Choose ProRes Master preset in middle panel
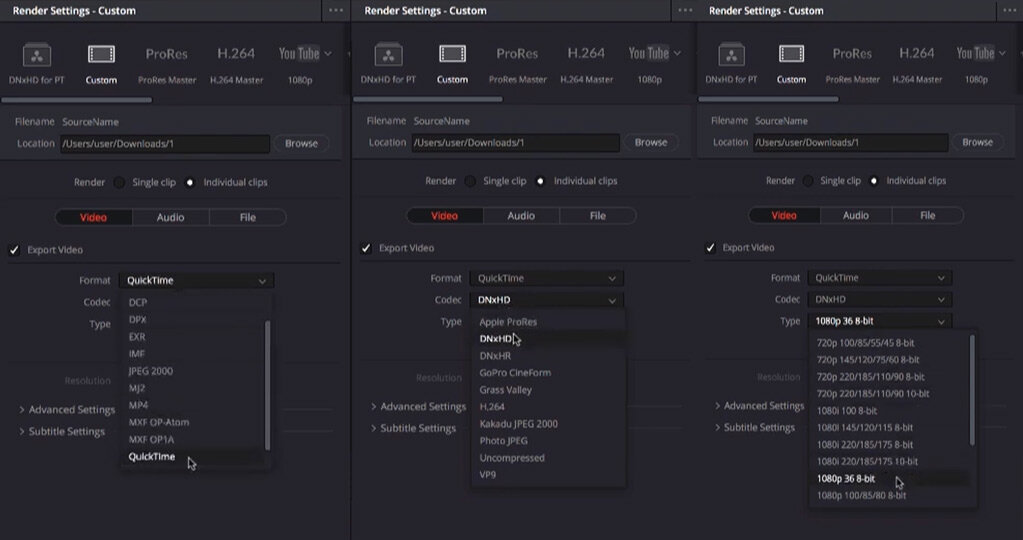This screenshot has height=540, width=1023. pyautogui.click(x=517, y=63)
